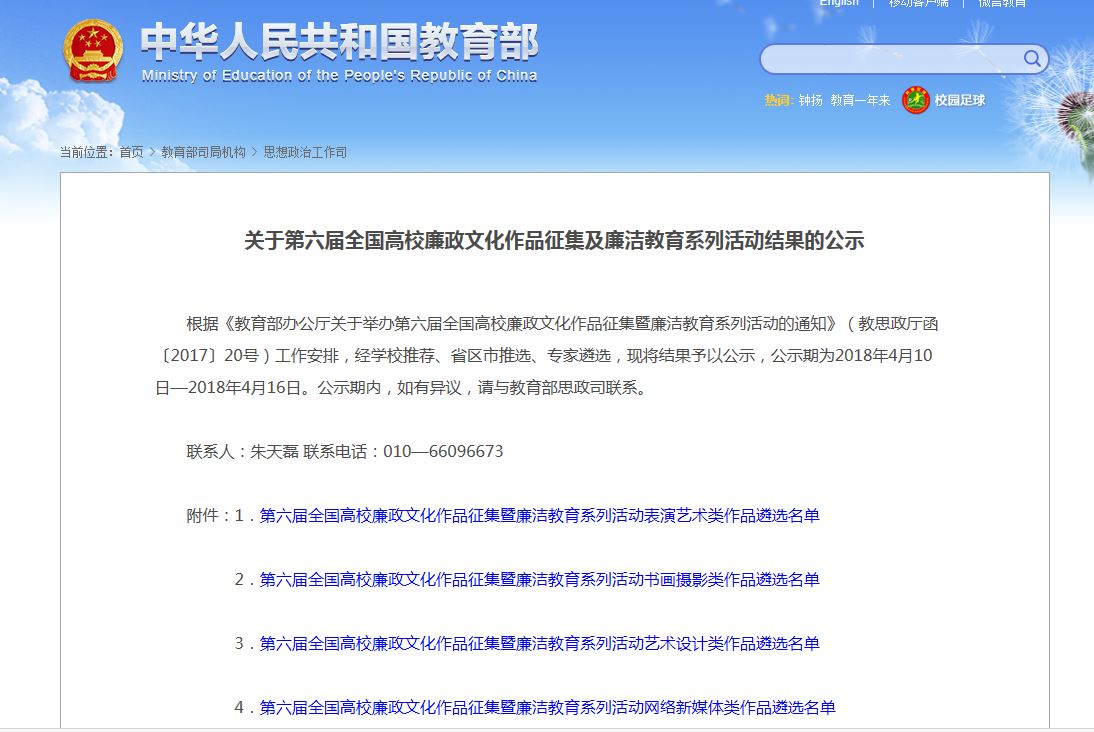Go to 首页 in the breadcrumb

[x=131, y=153]
